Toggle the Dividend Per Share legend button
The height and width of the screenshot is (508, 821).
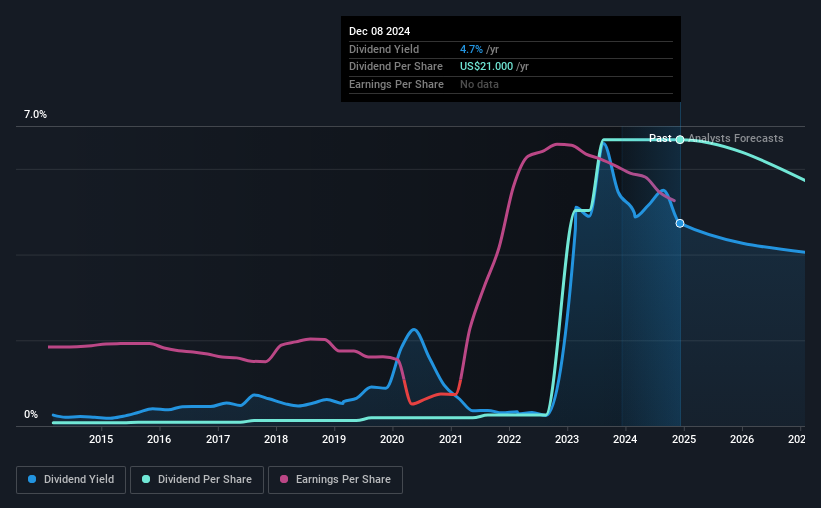[197, 480]
